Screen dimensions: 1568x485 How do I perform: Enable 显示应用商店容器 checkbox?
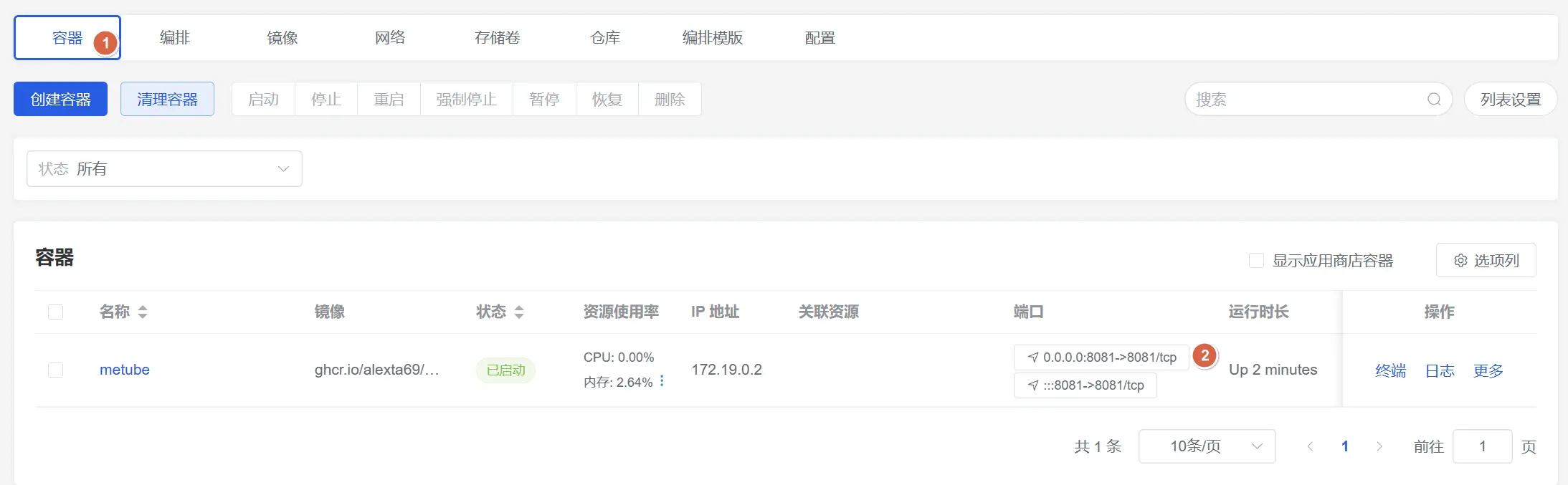(x=1256, y=261)
